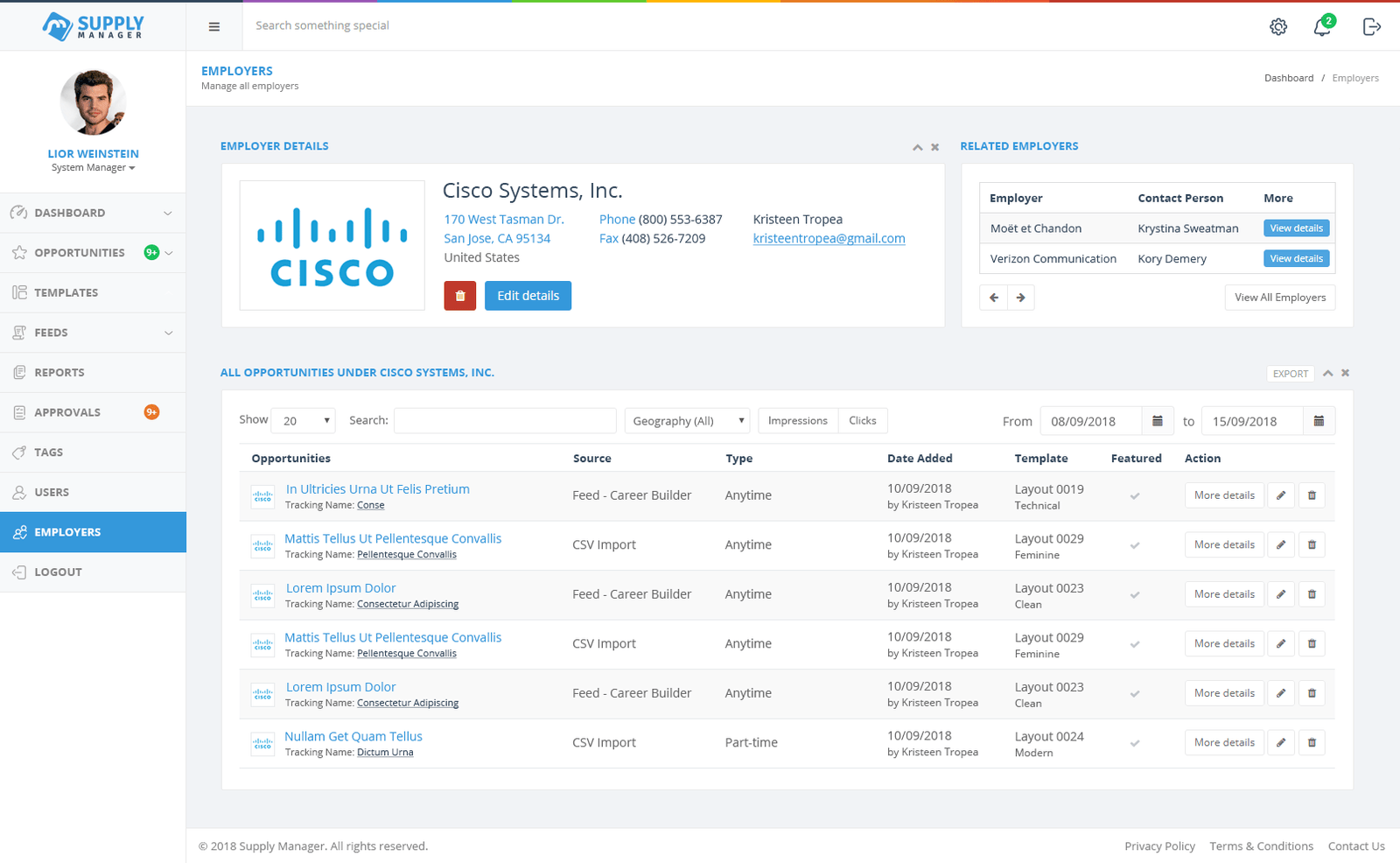Edit the Layout 0029 first Mattis Tellus row
Screen dimensions: 1400x863
(x=1281, y=544)
